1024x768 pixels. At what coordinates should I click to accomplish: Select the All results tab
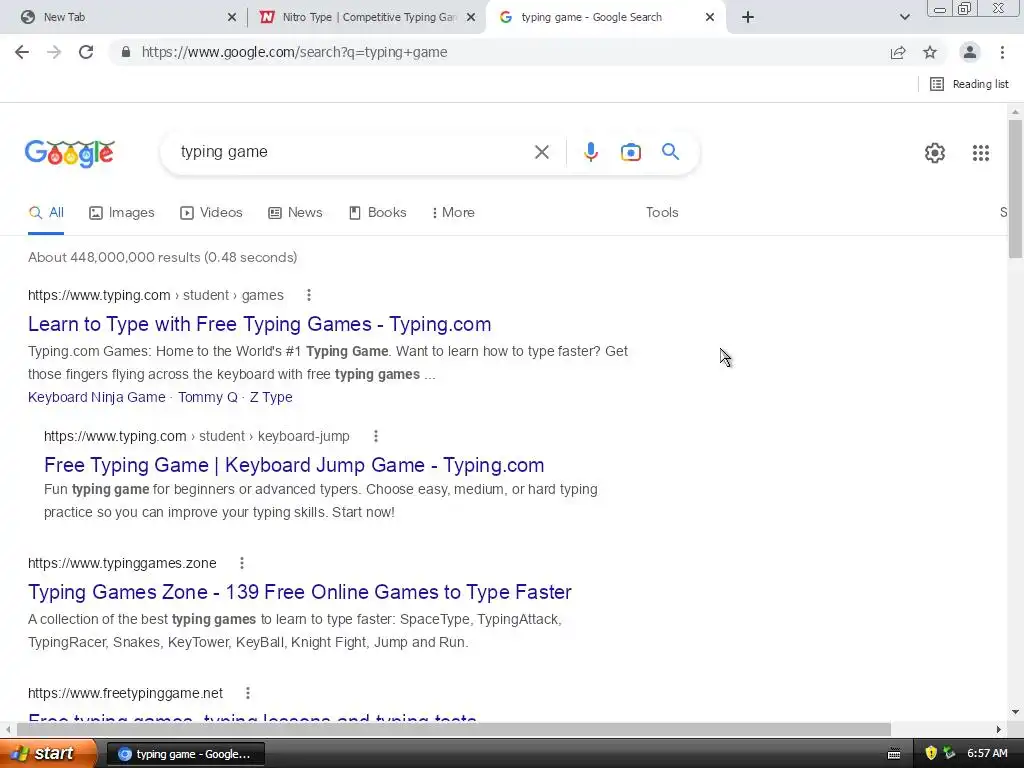46,213
